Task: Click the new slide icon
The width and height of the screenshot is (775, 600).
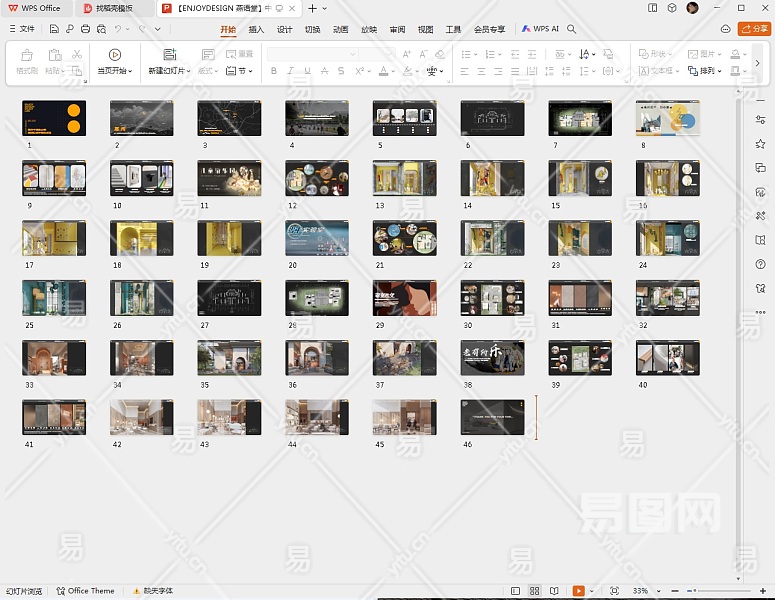Action: 169,55
